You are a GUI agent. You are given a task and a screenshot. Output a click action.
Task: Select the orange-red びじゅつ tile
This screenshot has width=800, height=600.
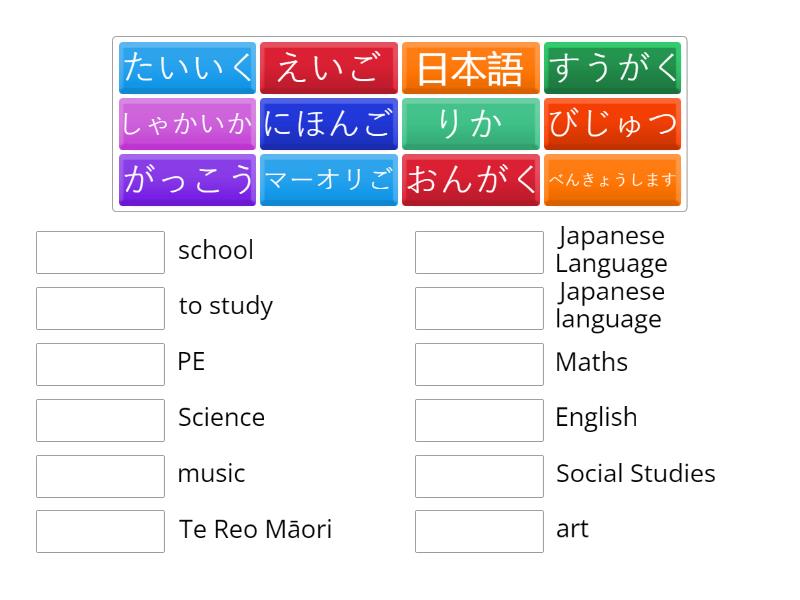coord(612,124)
